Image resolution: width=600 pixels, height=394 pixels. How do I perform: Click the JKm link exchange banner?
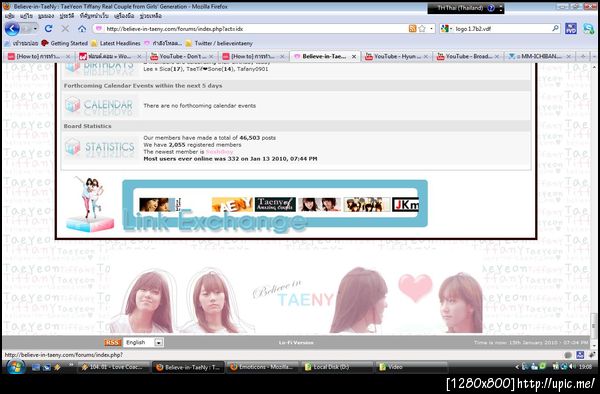click(x=405, y=205)
